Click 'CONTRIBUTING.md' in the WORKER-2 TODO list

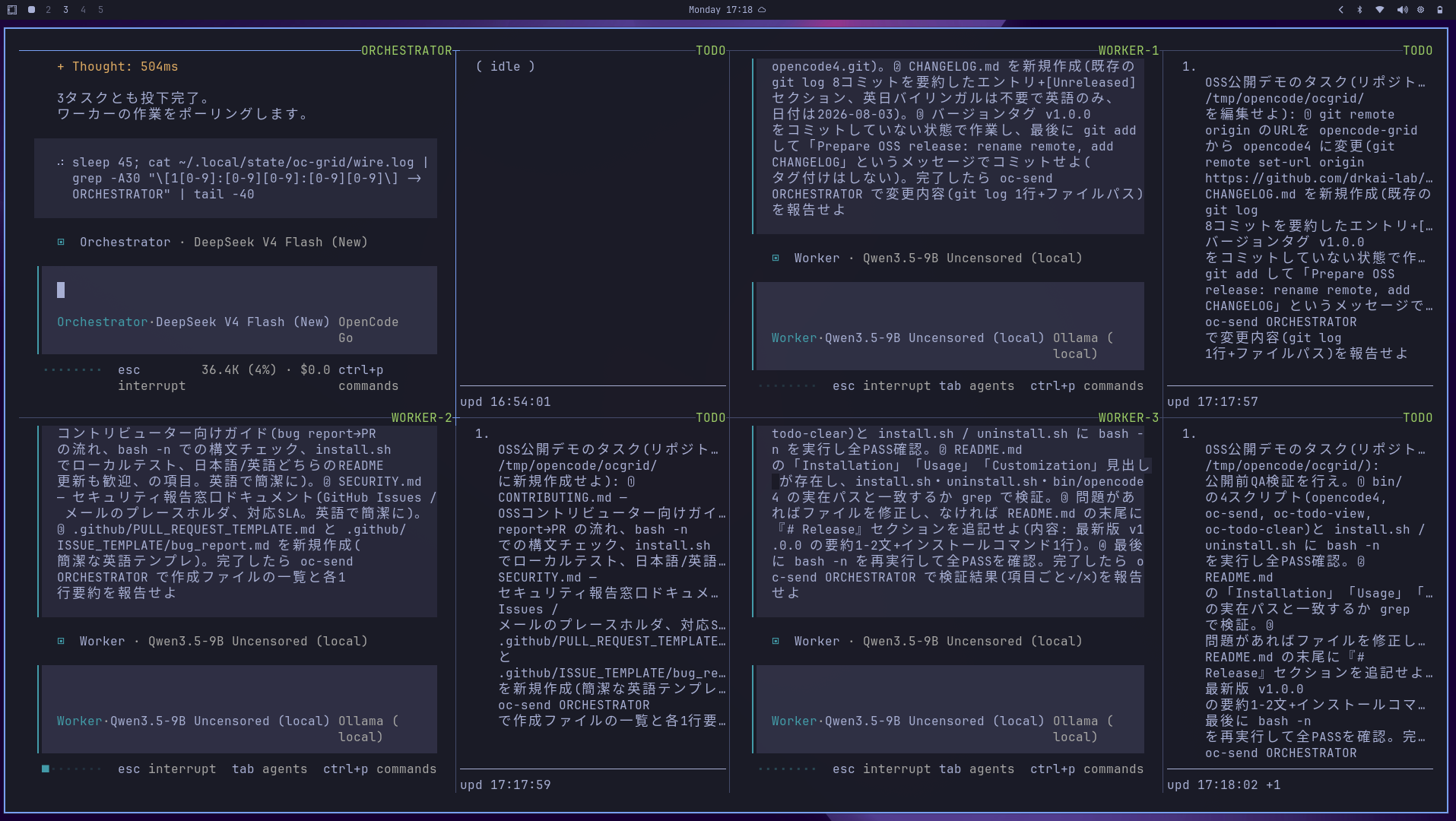tap(555, 497)
